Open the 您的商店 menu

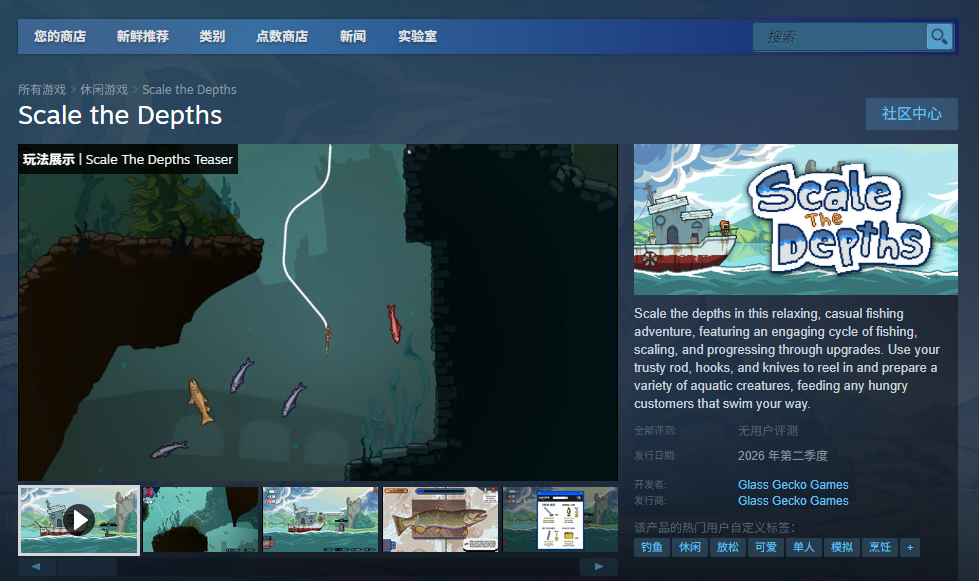[x=60, y=37]
